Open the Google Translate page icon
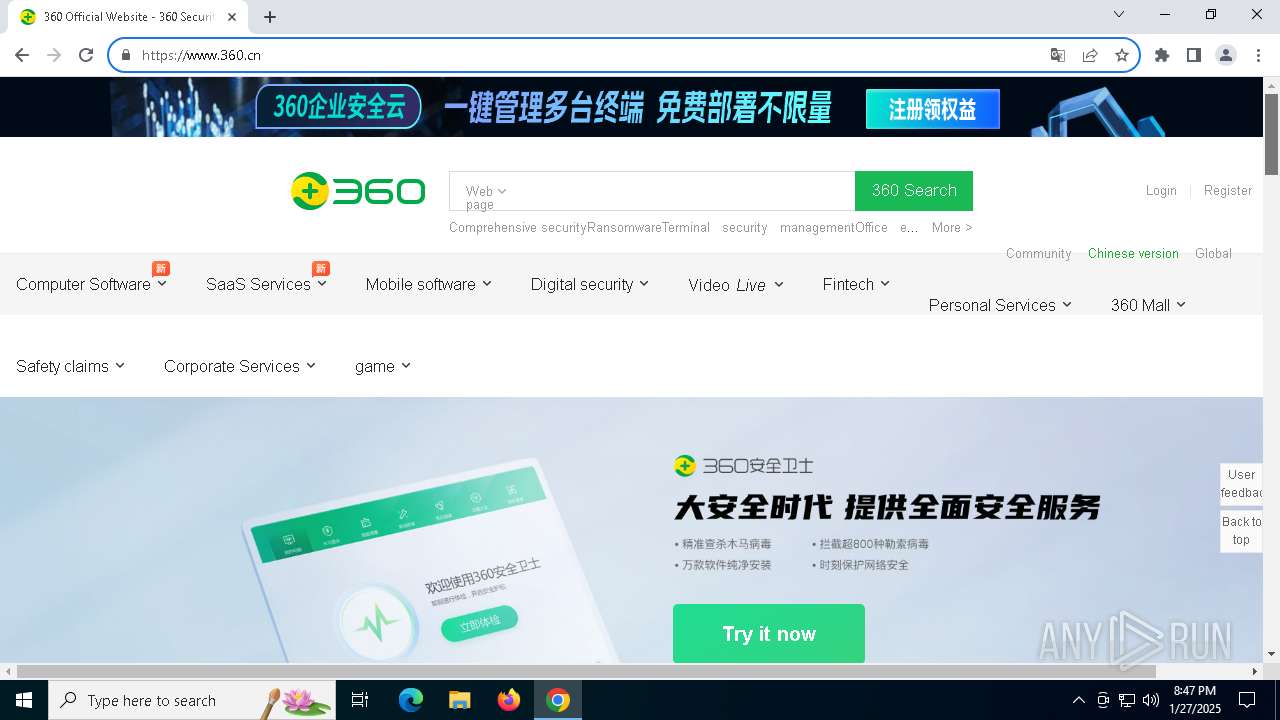The height and width of the screenshot is (720, 1280). pos(1058,55)
